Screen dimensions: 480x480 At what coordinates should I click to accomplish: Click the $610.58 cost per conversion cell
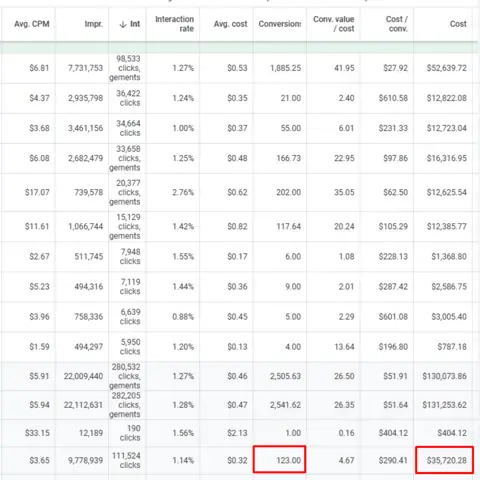(x=393, y=98)
